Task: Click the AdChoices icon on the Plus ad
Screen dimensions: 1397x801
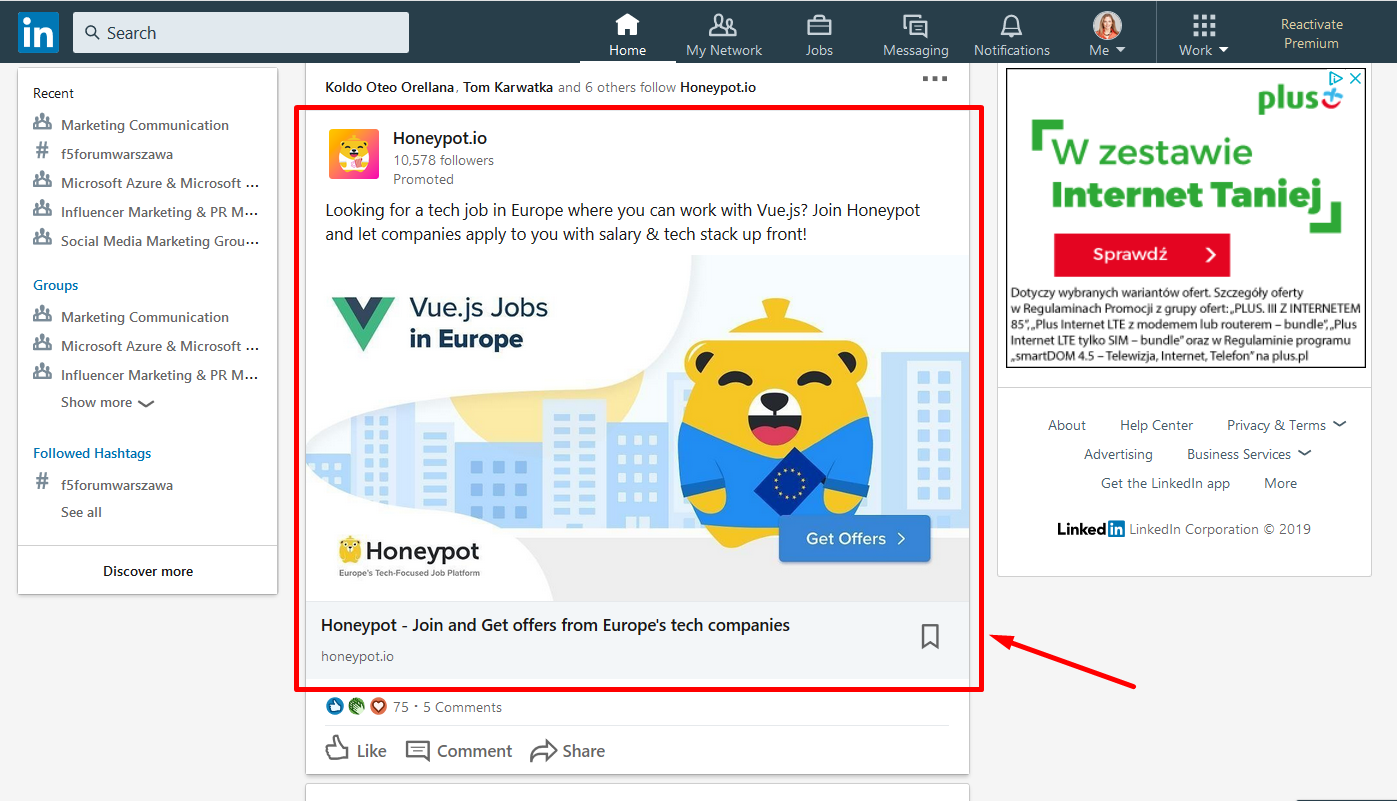Action: coord(1335,78)
